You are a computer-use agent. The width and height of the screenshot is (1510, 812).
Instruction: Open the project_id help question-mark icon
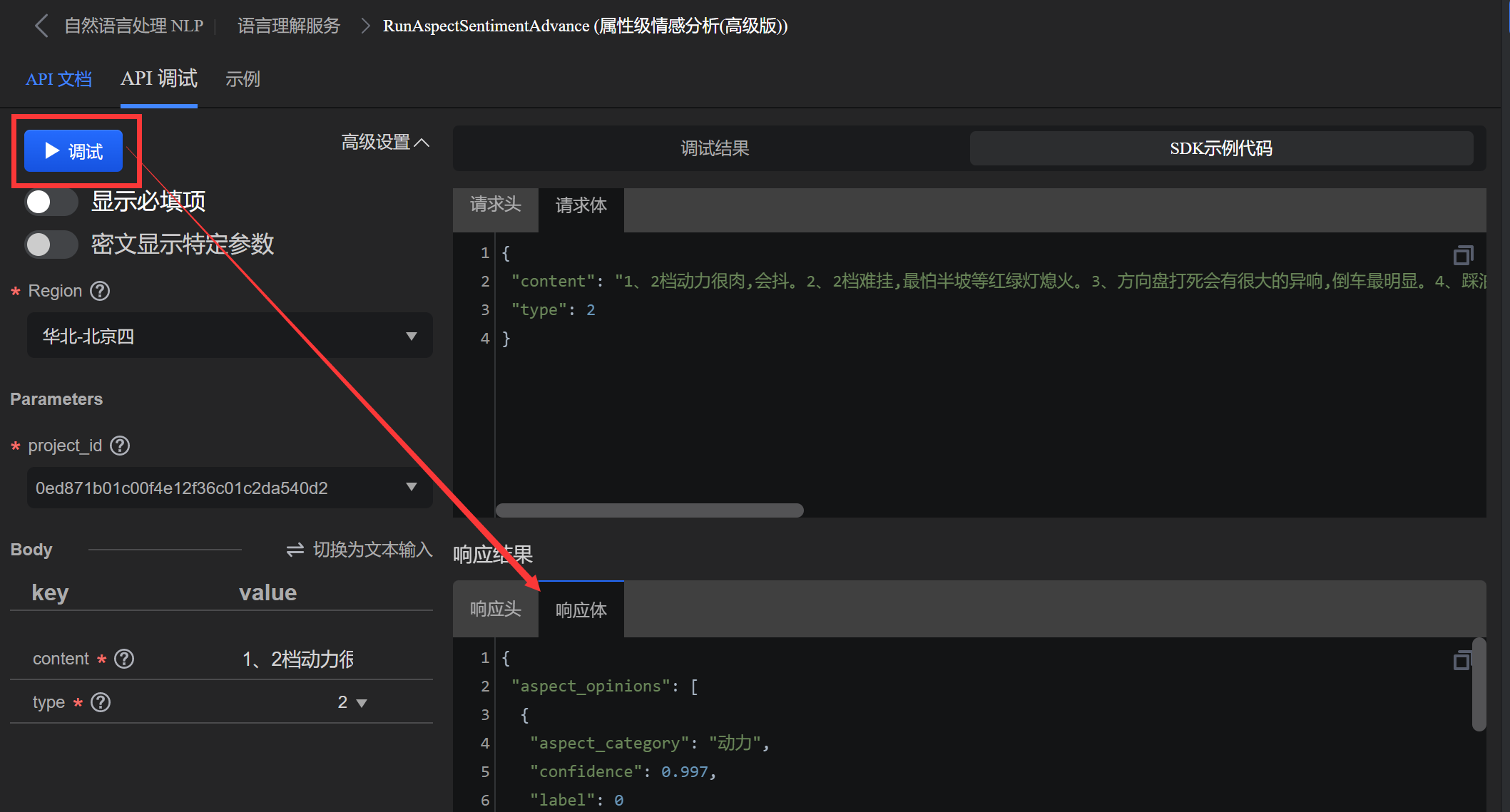click(120, 446)
